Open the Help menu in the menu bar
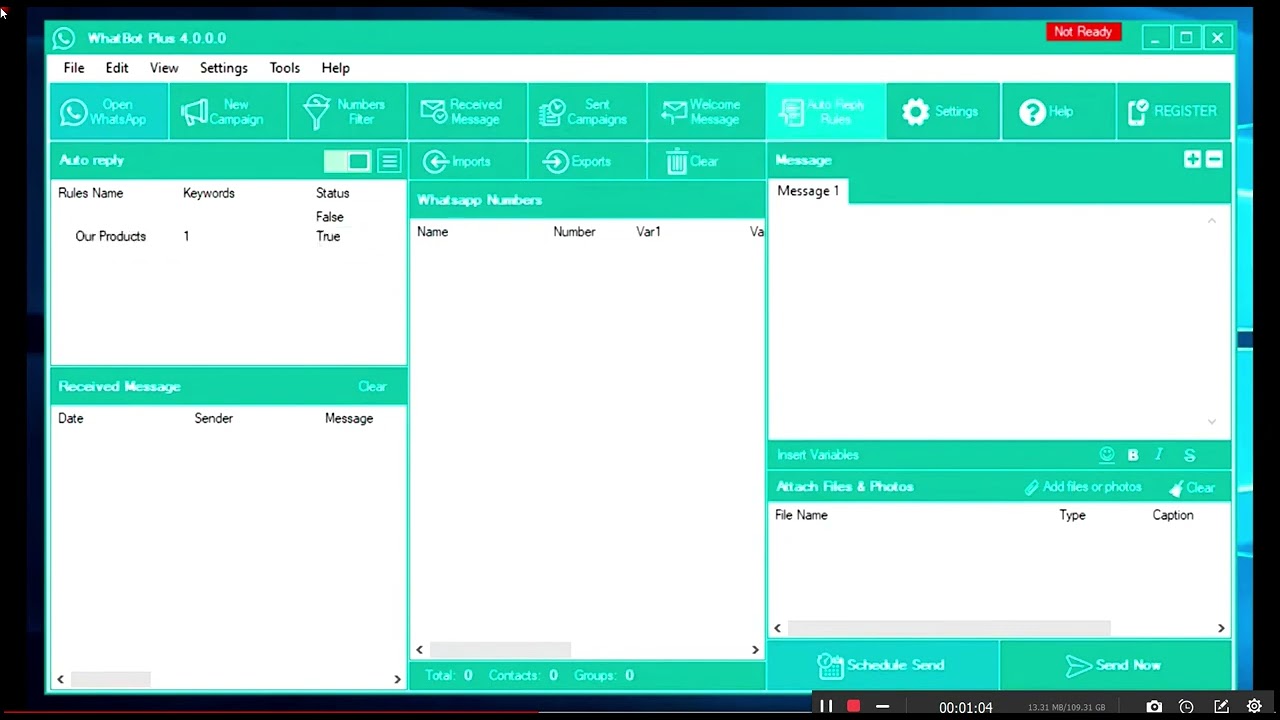 pyautogui.click(x=336, y=68)
